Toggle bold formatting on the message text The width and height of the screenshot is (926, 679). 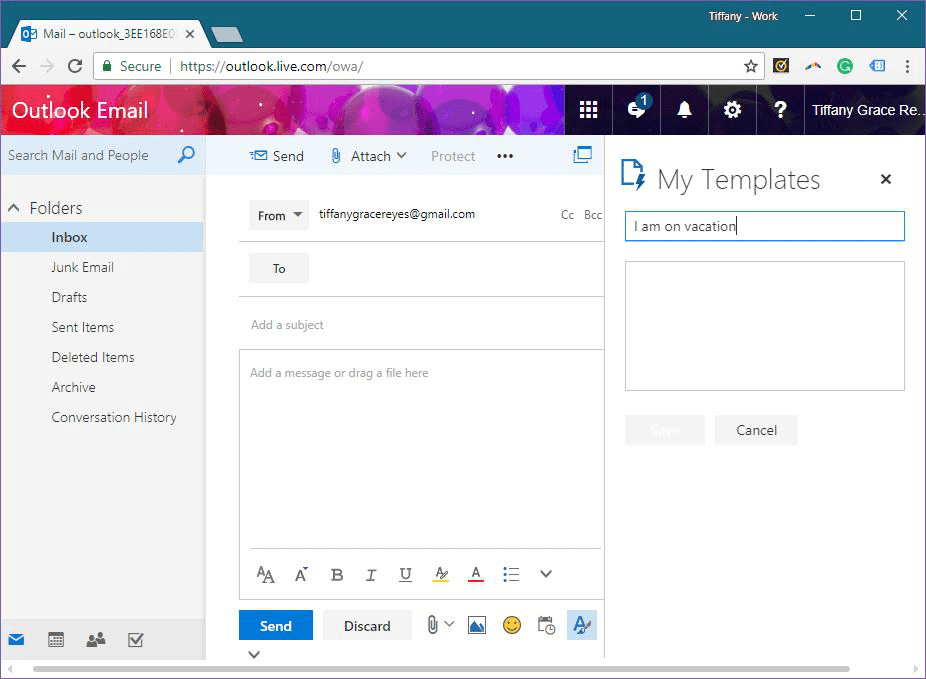pyautogui.click(x=336, y=574)
